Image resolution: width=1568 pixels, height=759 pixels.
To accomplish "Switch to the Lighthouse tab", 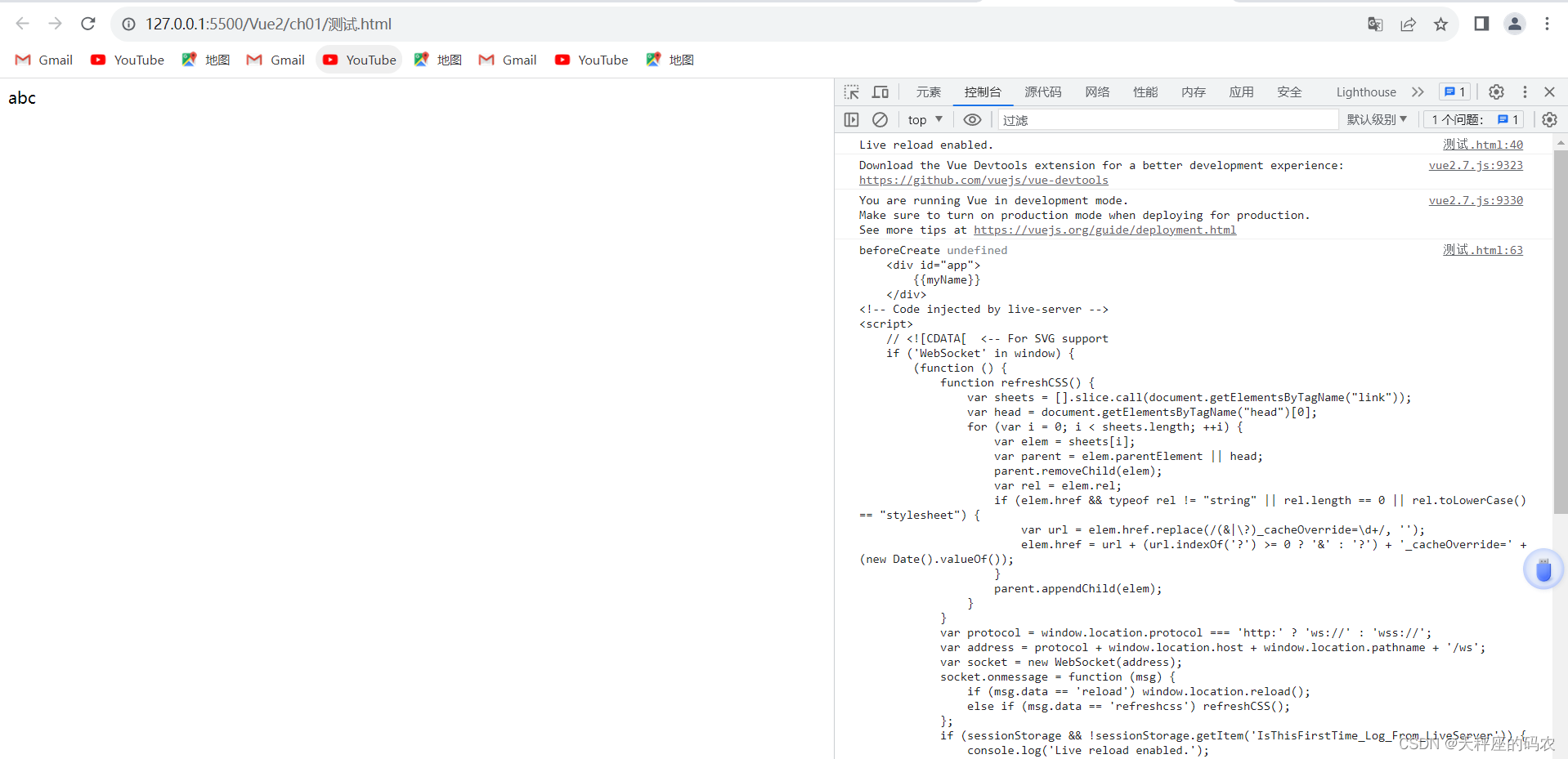I will click(1366, 92).
